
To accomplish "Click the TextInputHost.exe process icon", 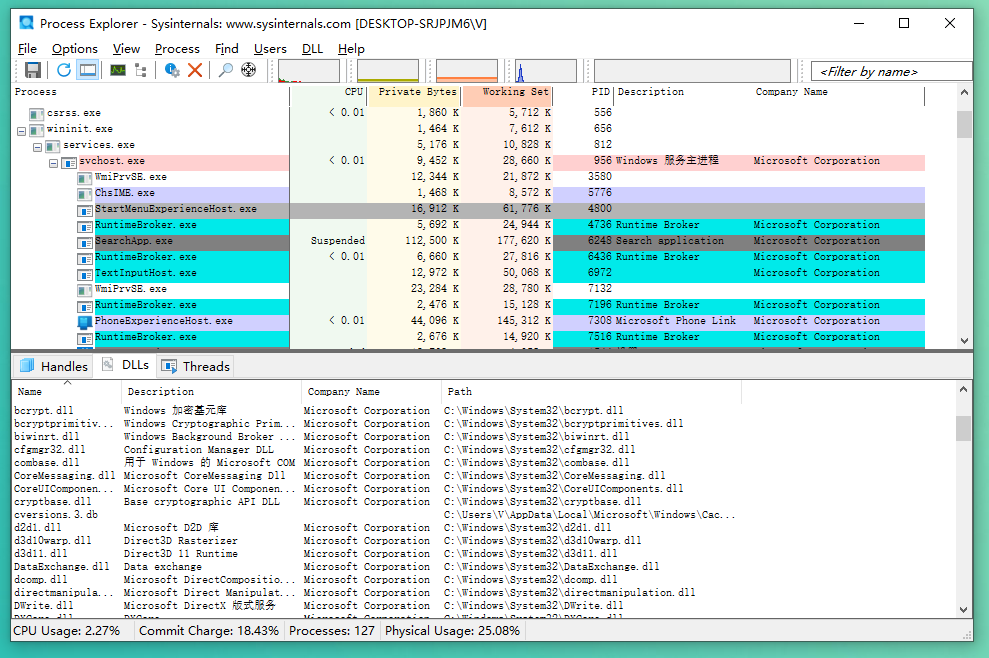I will coord(85,274).
